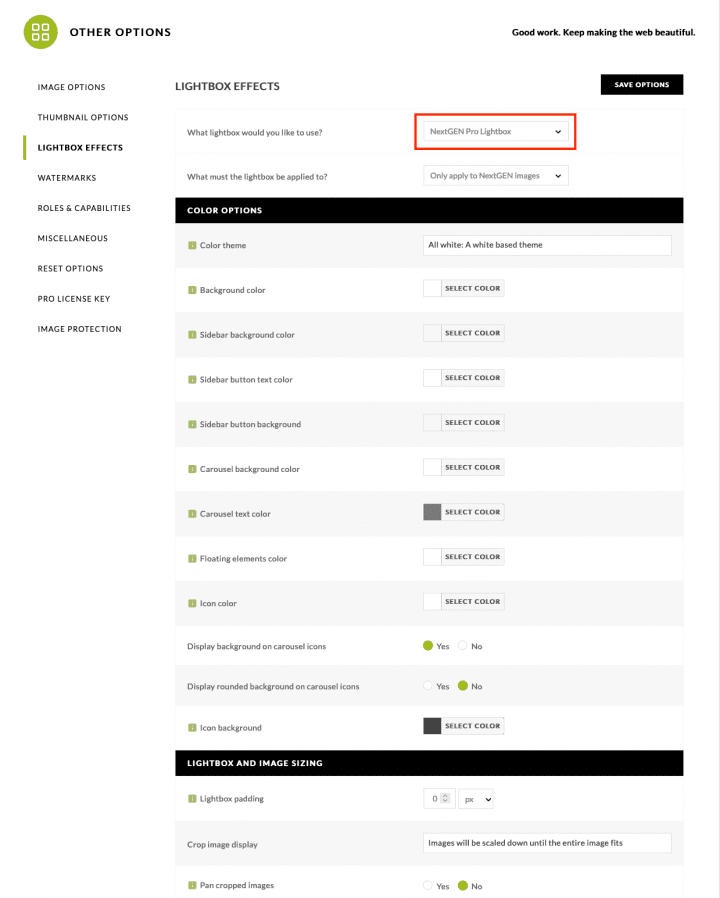Click info icon next to Sidebar background color
Image resolution: width=720 pixels, height=898 pixels.
[x=192, y=334]
